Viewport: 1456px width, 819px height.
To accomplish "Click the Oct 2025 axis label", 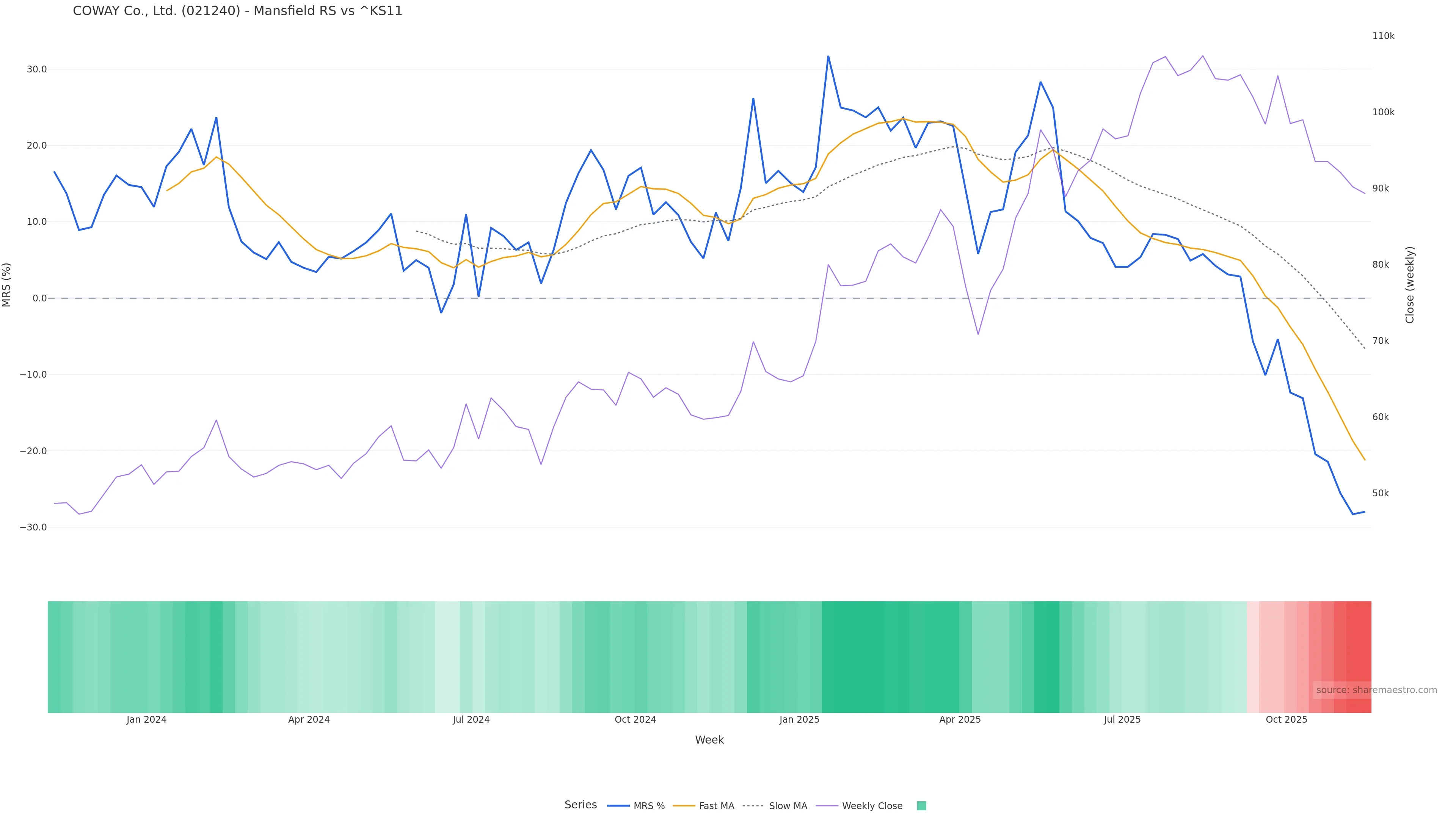I will (1287, 720).
